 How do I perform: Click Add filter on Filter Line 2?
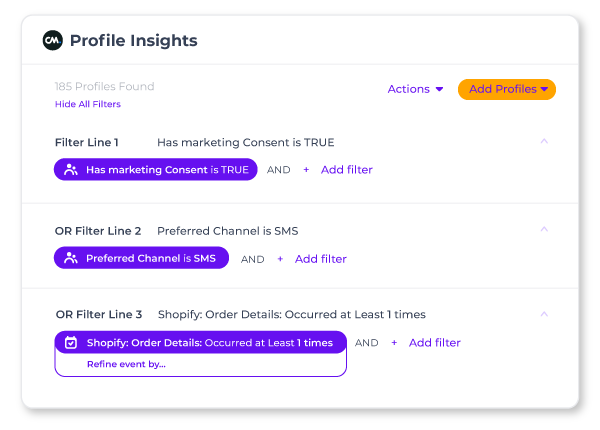320,259
